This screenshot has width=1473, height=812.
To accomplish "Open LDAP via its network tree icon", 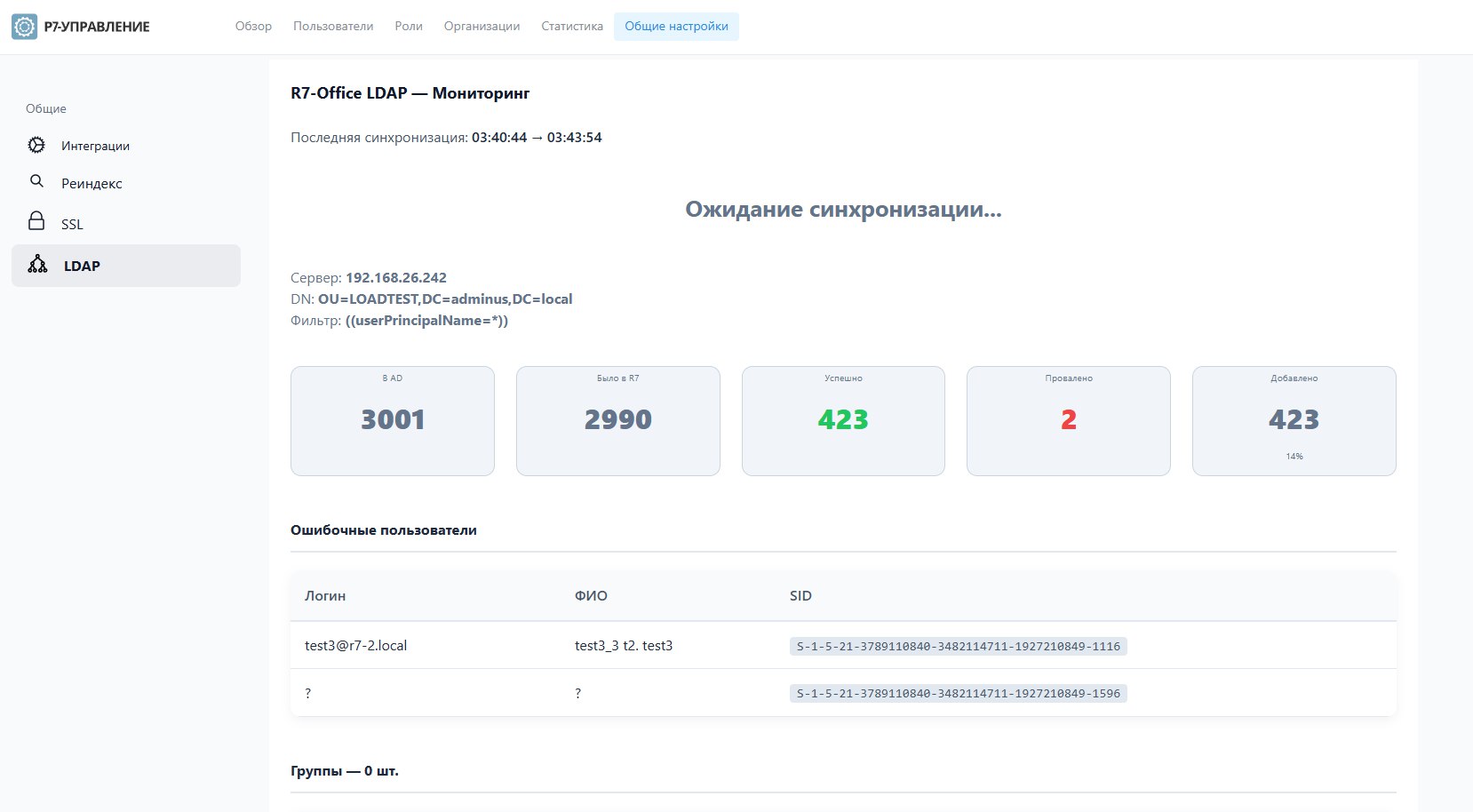I will [36, 265].
